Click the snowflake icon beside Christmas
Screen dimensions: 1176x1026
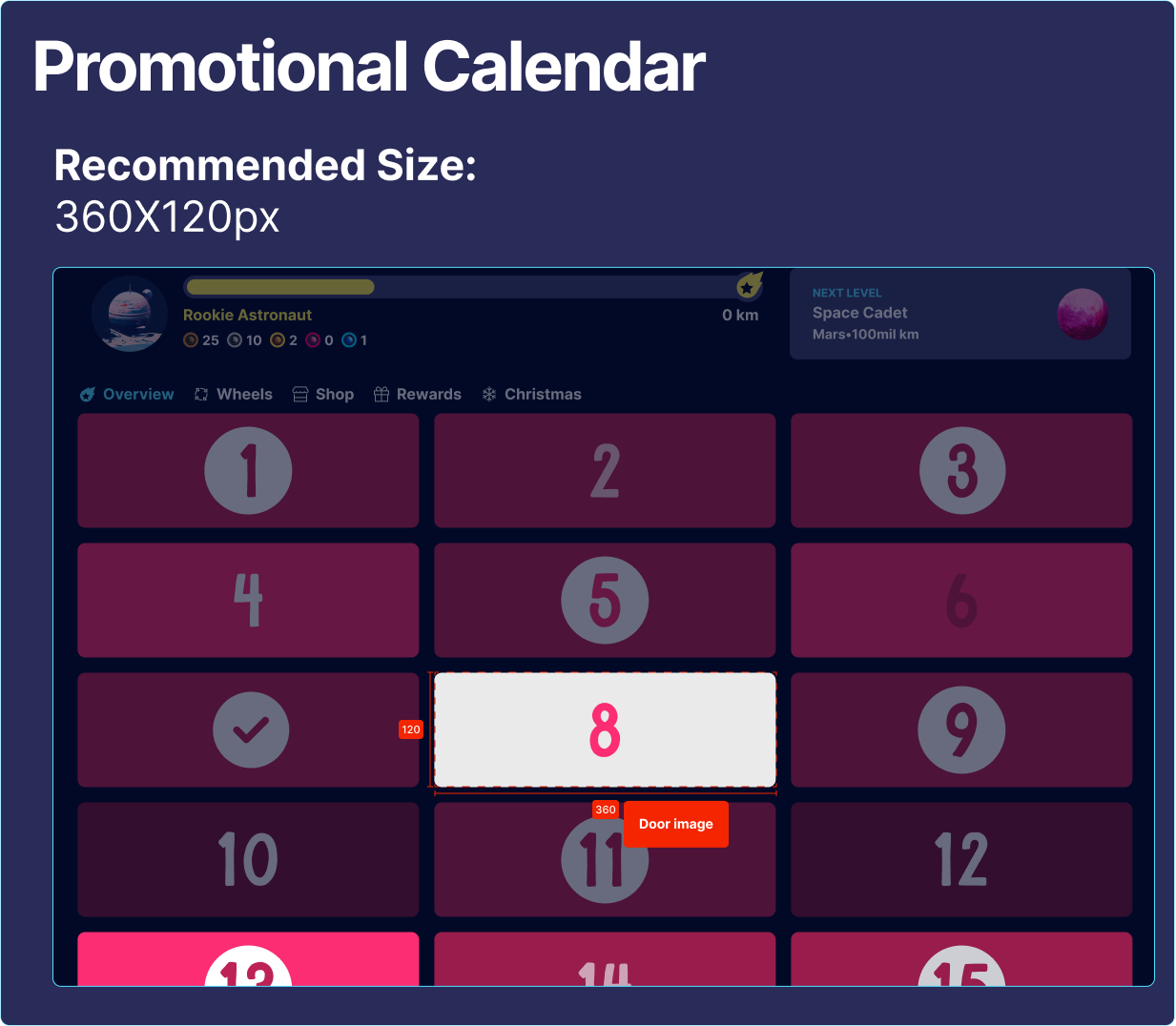point(489,395)
